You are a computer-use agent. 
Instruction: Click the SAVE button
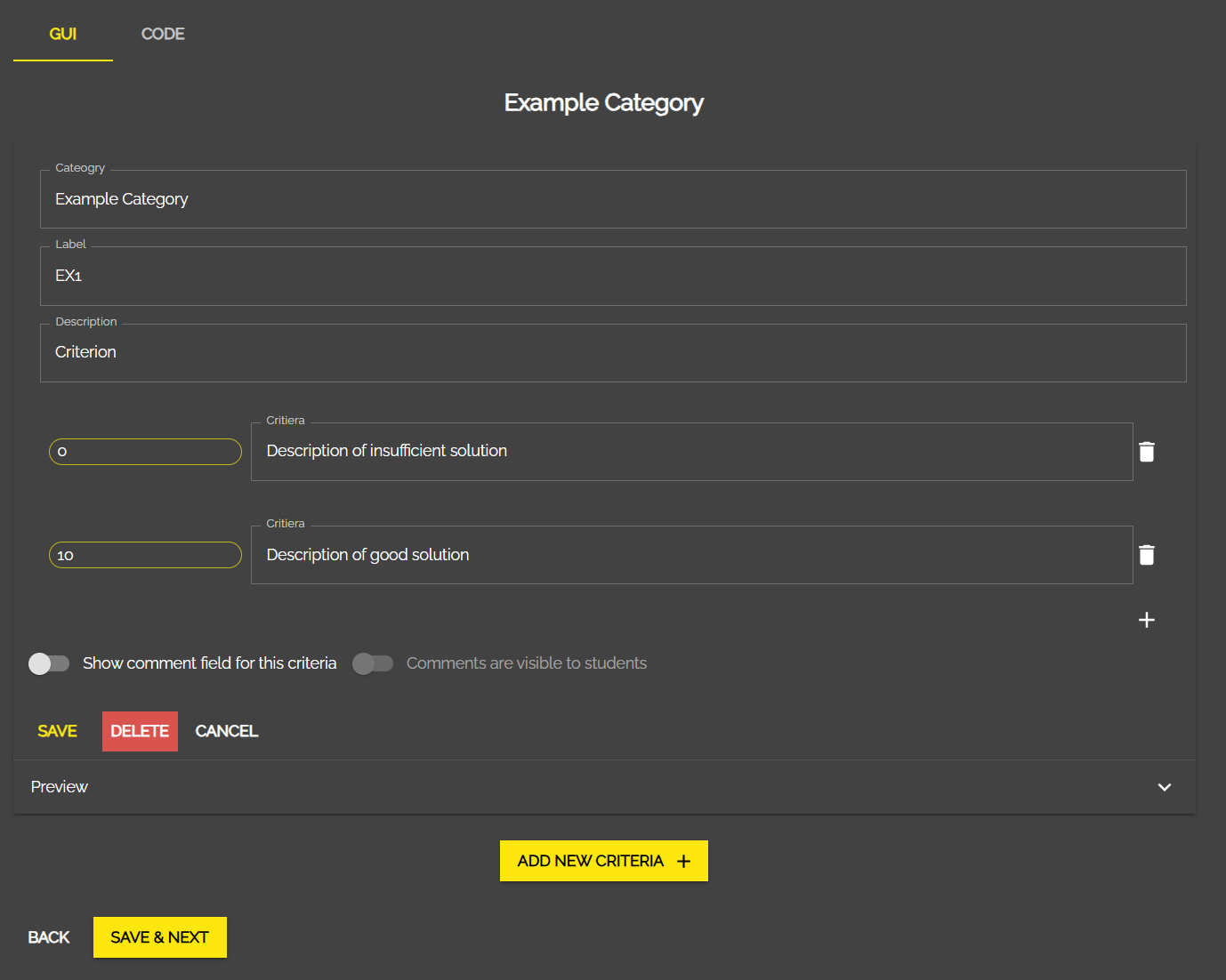click(57, 731)
